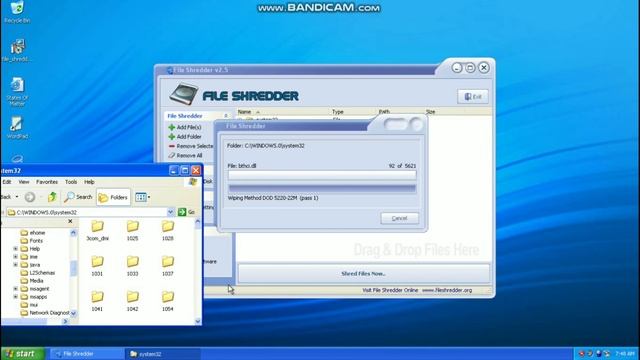Expand the ime folder in tree
Image resolution: width=640 pixels, height=360 pixels.
point(16,257)
